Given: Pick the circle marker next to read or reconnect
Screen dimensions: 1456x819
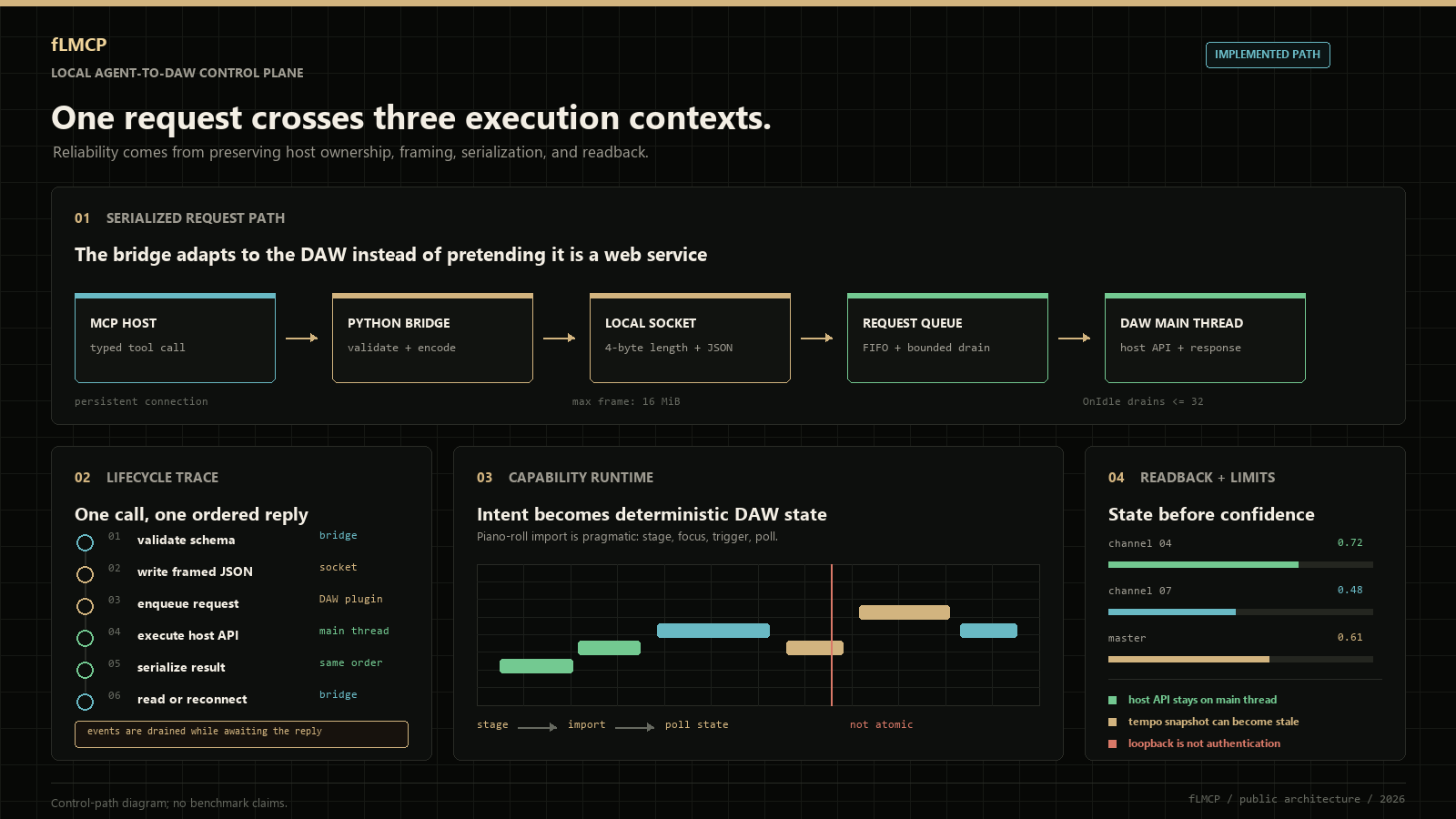Looking at the screenshot, I should coord(85,702).
